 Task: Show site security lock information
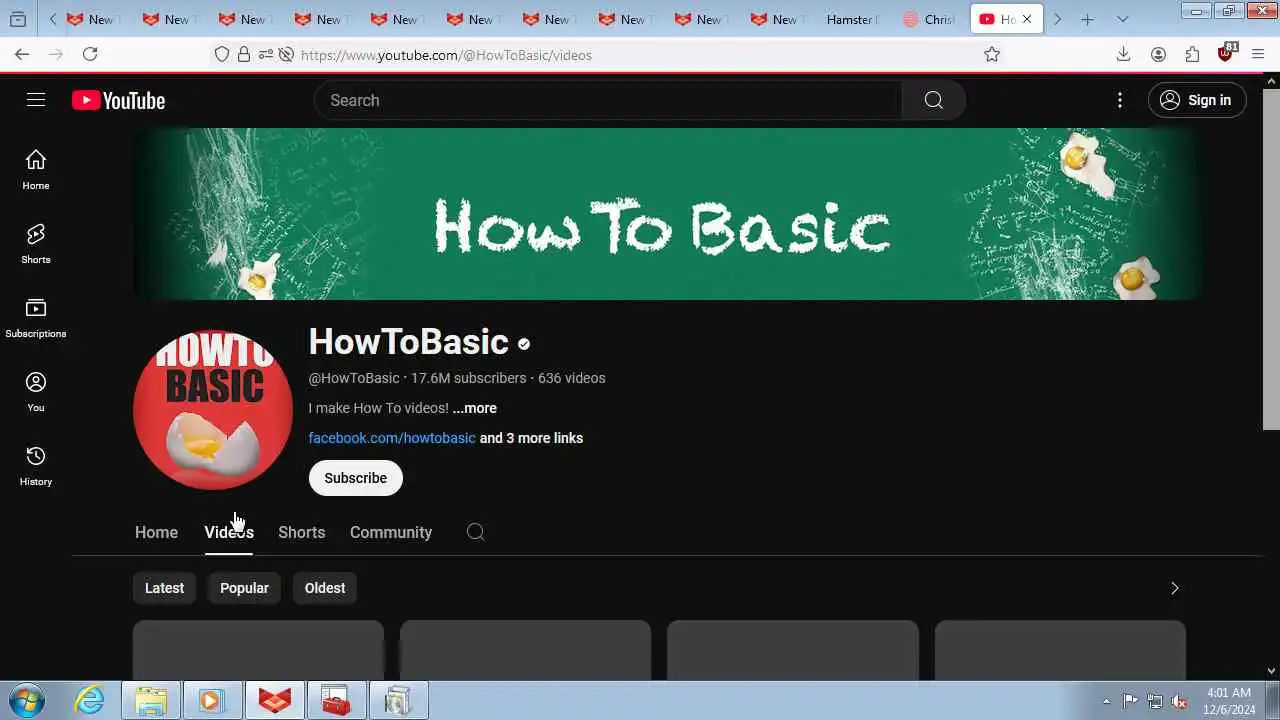[244, 55]
